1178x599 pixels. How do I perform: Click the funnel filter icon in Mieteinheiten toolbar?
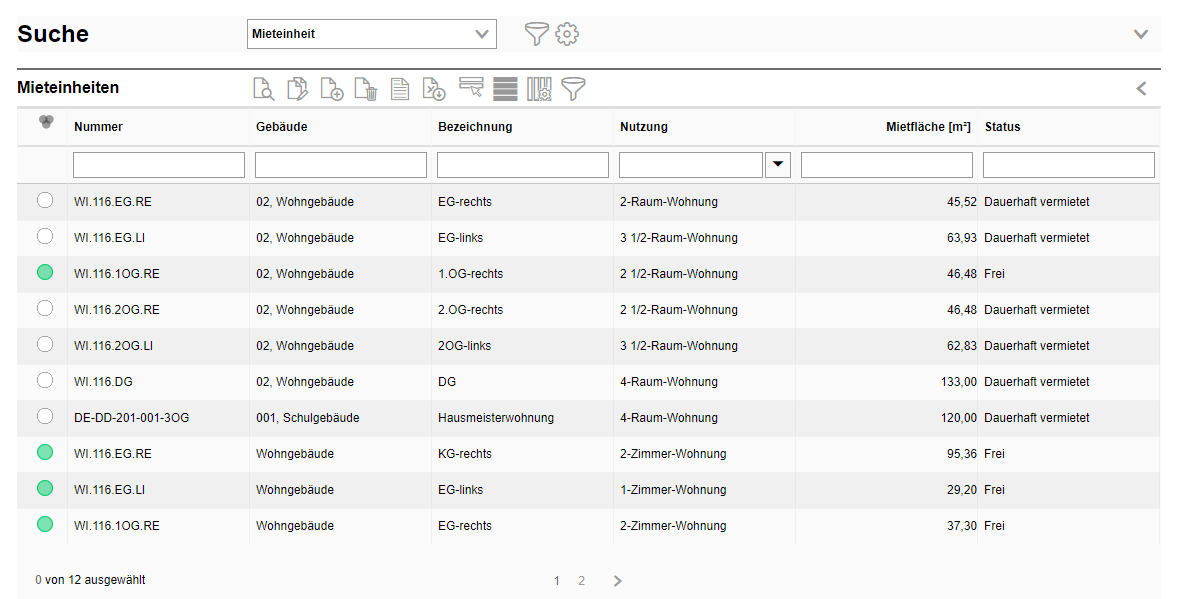click(x=573, y=89)
